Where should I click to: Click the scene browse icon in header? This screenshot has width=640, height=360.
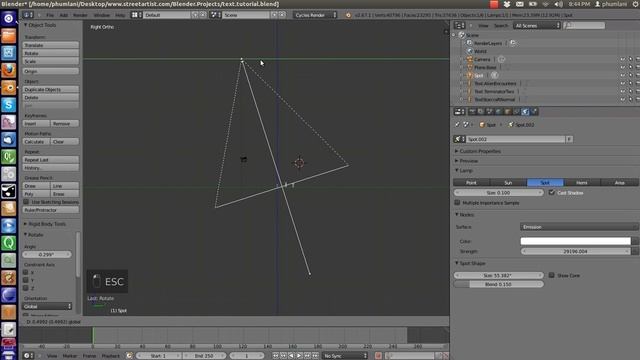215,15
